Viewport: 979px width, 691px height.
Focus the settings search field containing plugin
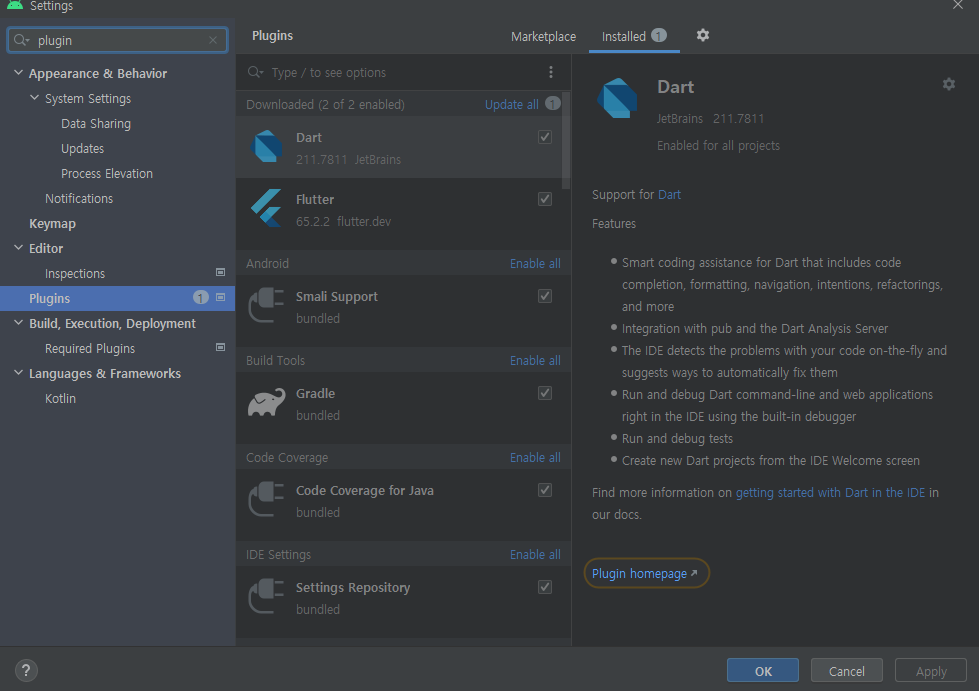tap(117, 40)
